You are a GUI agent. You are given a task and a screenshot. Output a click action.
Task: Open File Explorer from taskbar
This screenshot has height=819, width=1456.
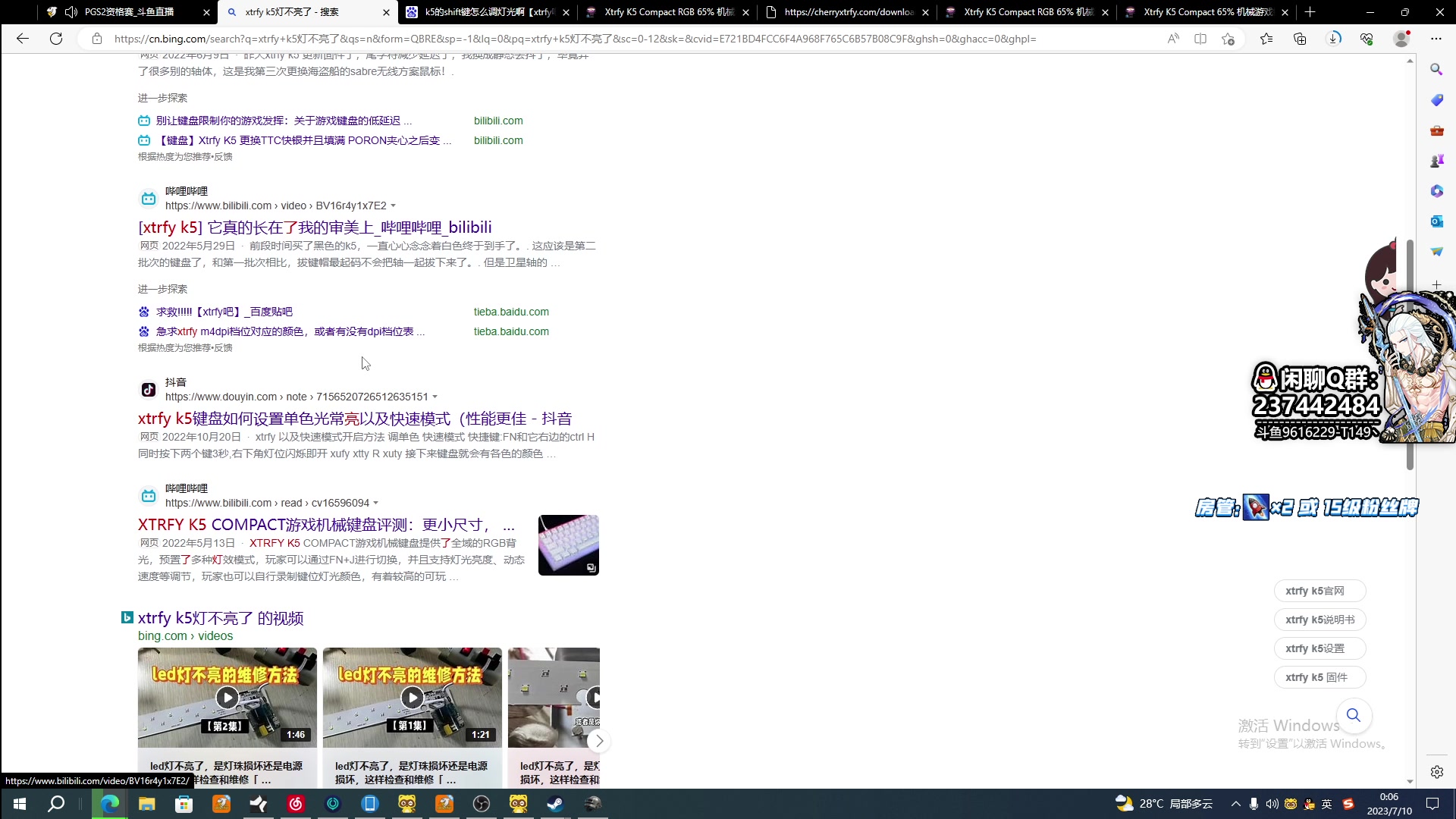point(146,804)
